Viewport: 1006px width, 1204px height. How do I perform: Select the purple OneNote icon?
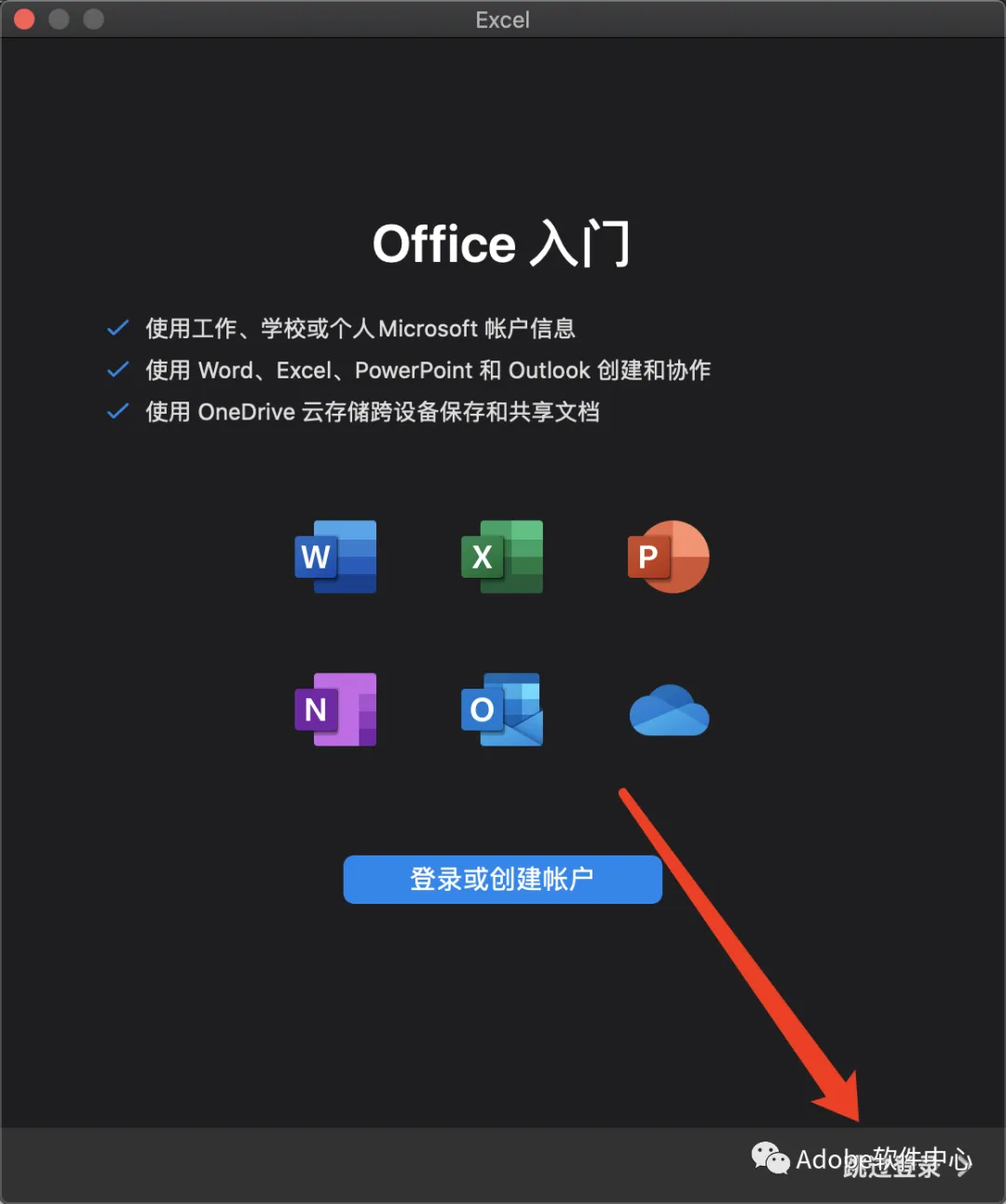point(335,709)
